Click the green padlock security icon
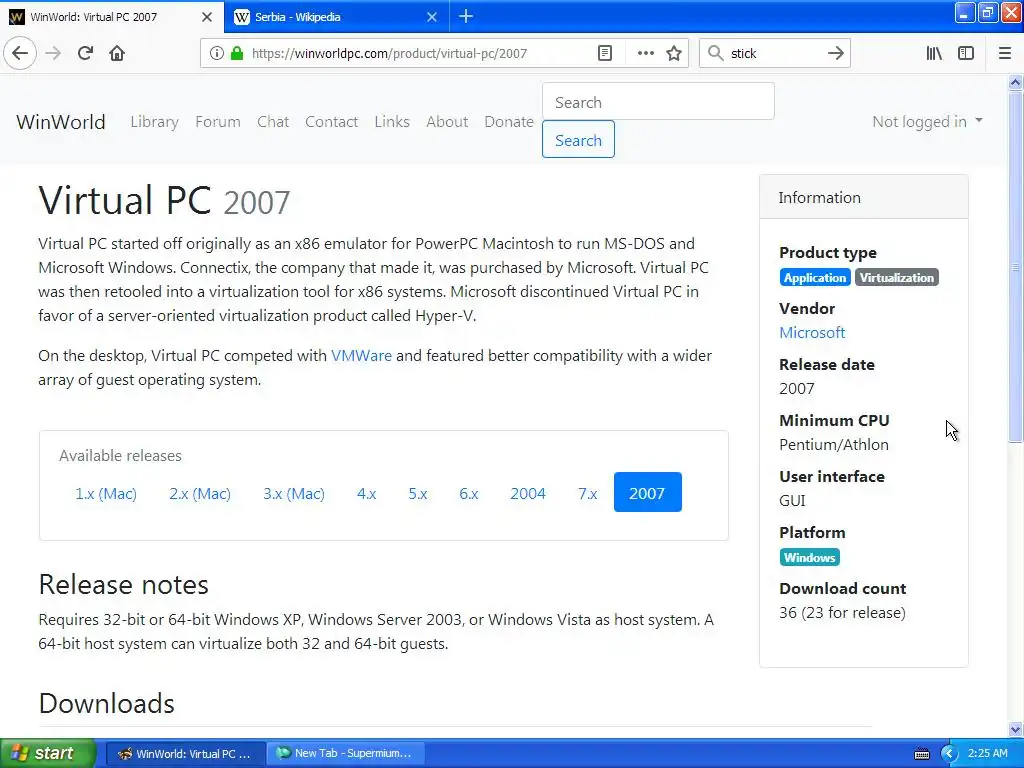The height and width of the screenshot is (768, 1024). click(237, 54)
